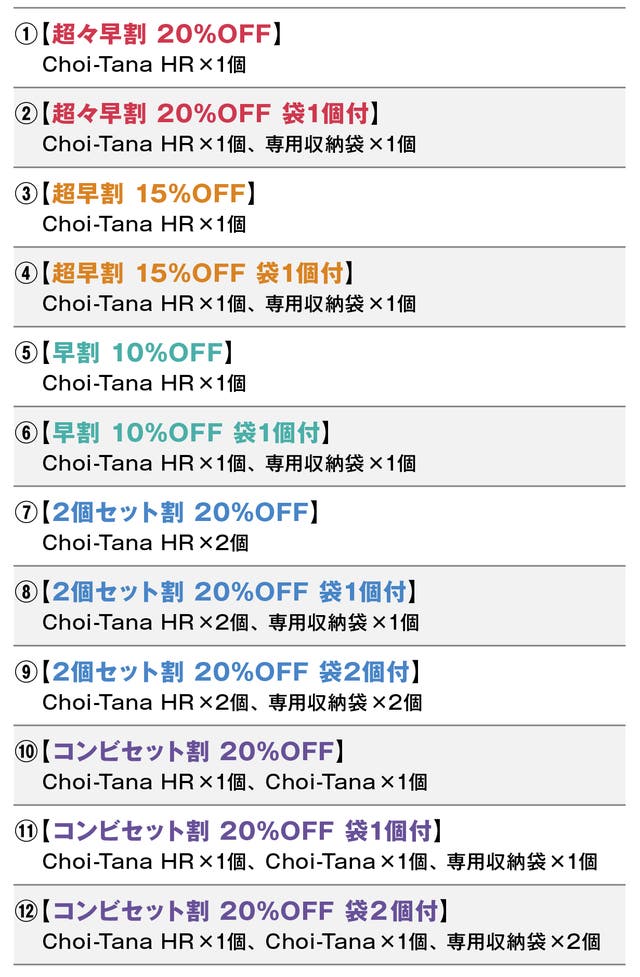Click the circled number 12 icon
640x977 pixels.
click(25, 912)
